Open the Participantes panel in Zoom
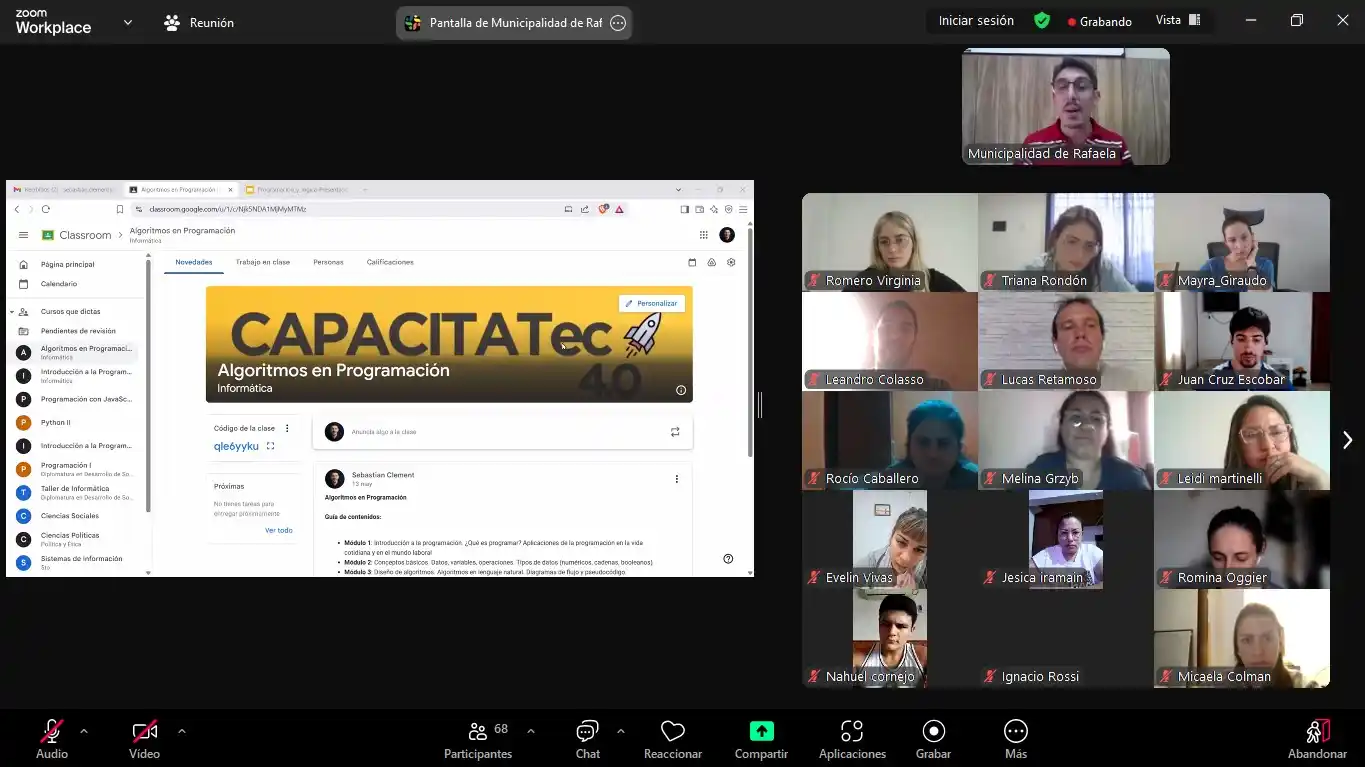 pos(478,738)
